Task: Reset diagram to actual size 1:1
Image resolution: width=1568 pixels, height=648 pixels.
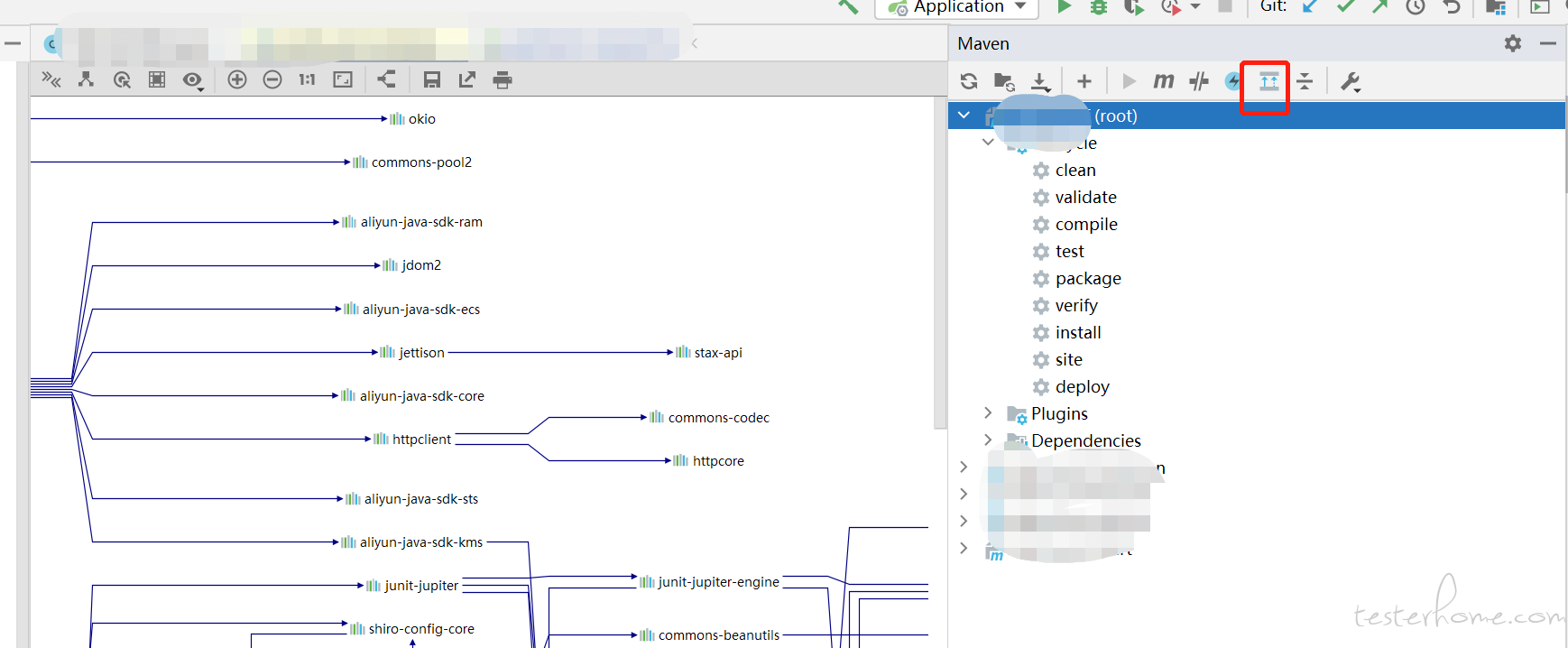Action: tap(307, 80)
